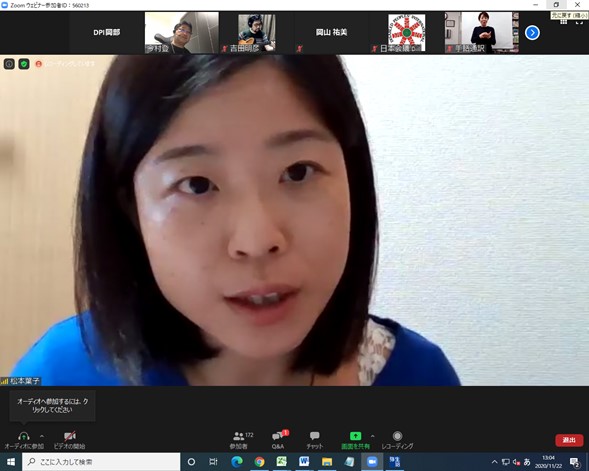Click the join audio tooltip prompt
This screenshot has width=589, height=471.
(x=52, y=406)
